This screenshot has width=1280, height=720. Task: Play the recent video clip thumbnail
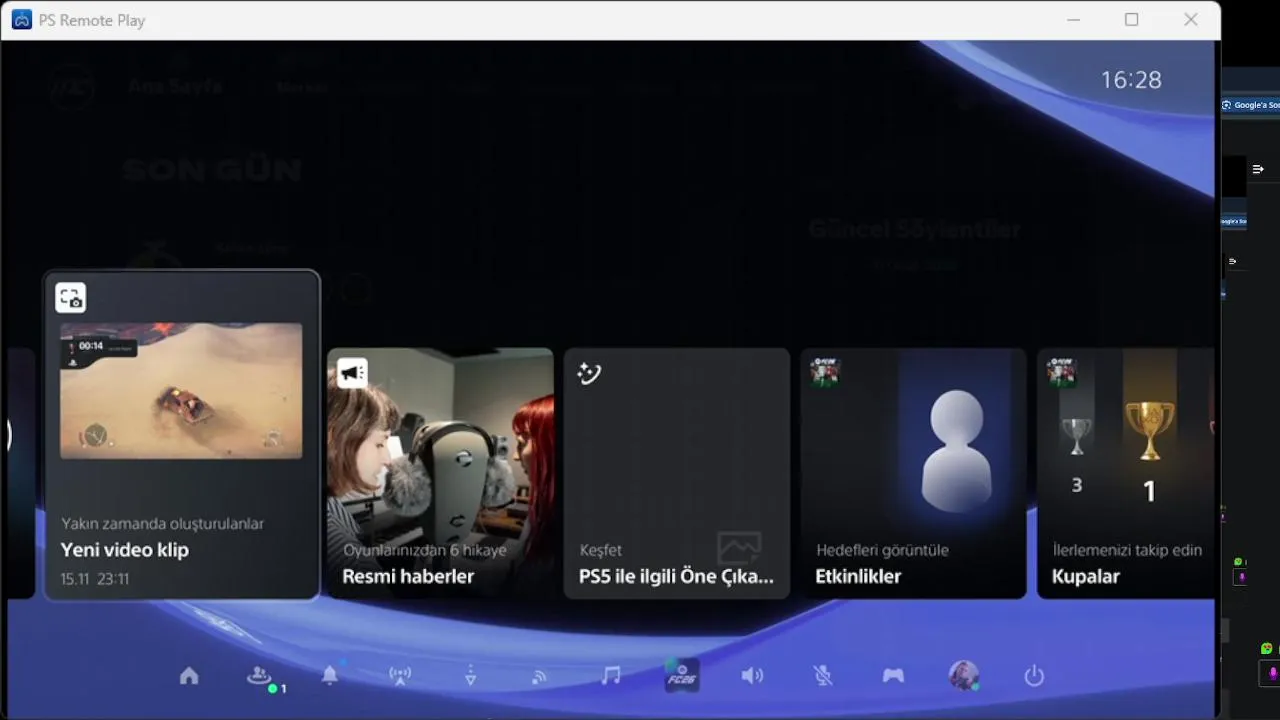click(181, 390)
